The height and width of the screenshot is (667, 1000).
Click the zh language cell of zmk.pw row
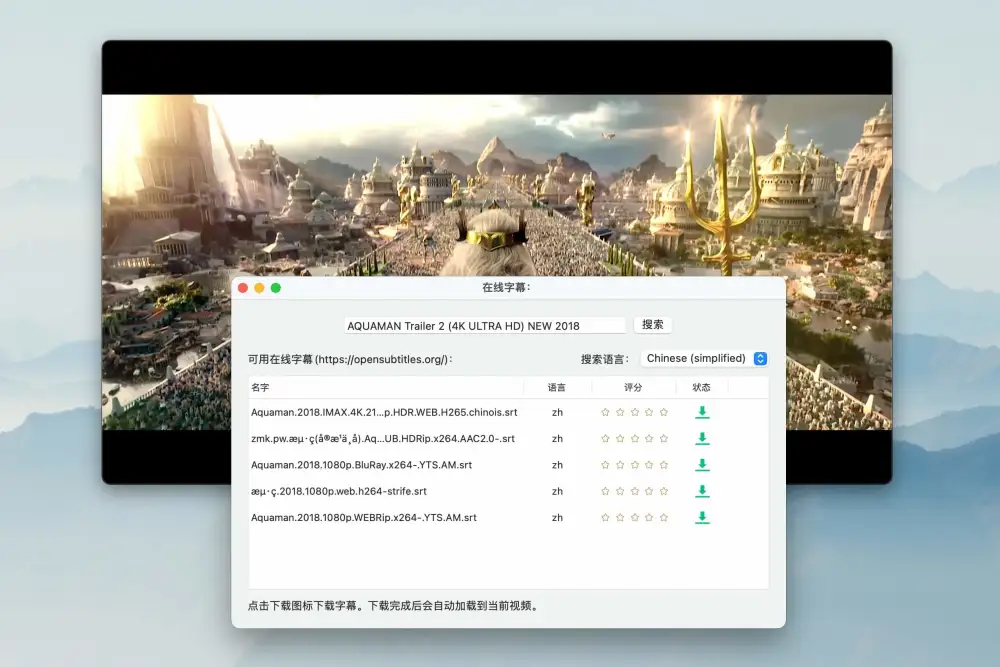[557, 439]
